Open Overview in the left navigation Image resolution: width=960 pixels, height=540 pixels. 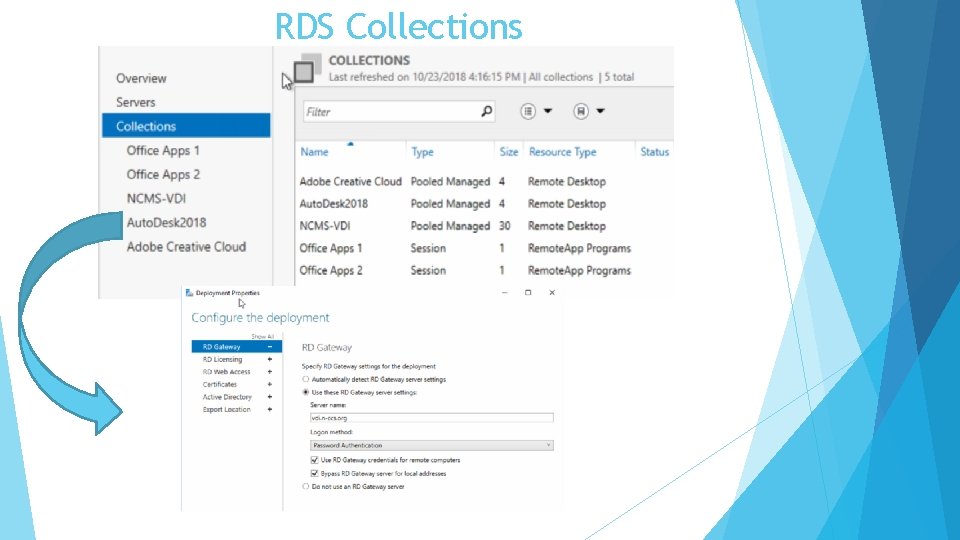click(x=141, y=78)
